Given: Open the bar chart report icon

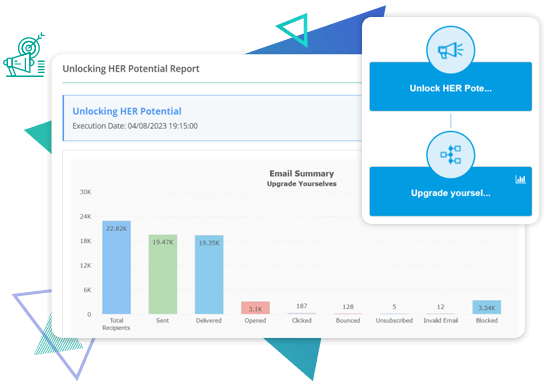Looking at the screenshot, I should (520, 180).
